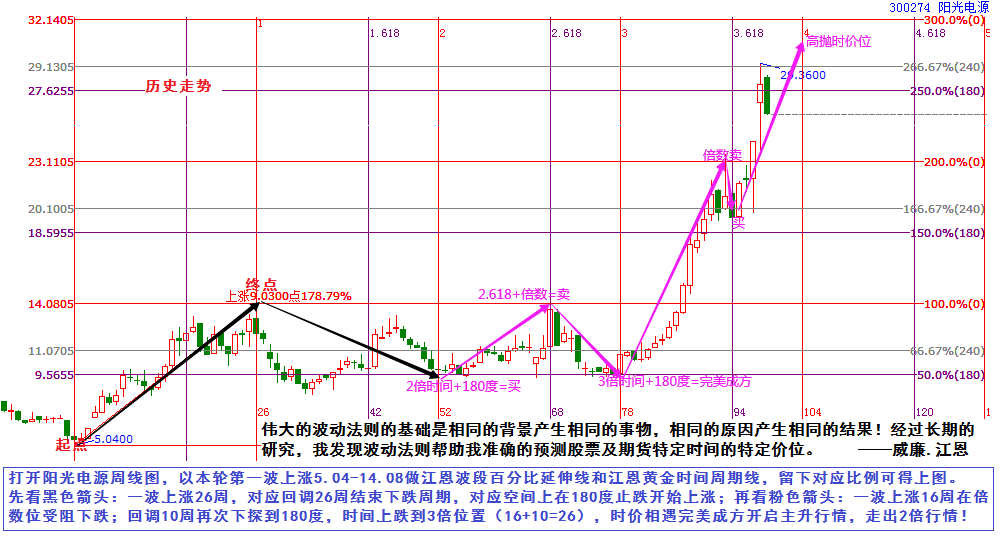Select week 26 time marker on bottom axis
The image size is (1007, 537).
[263, 412]
